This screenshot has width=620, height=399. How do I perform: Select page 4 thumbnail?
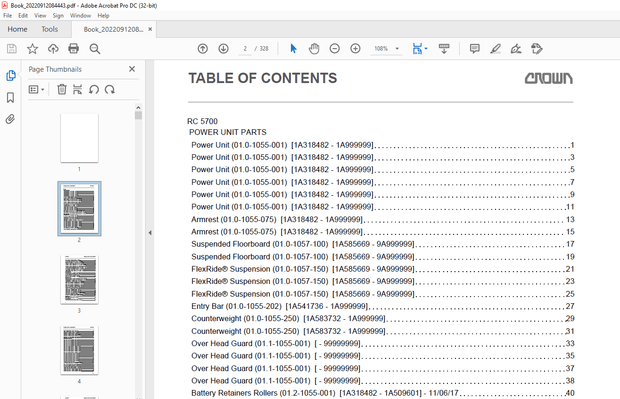coord(79,350)
